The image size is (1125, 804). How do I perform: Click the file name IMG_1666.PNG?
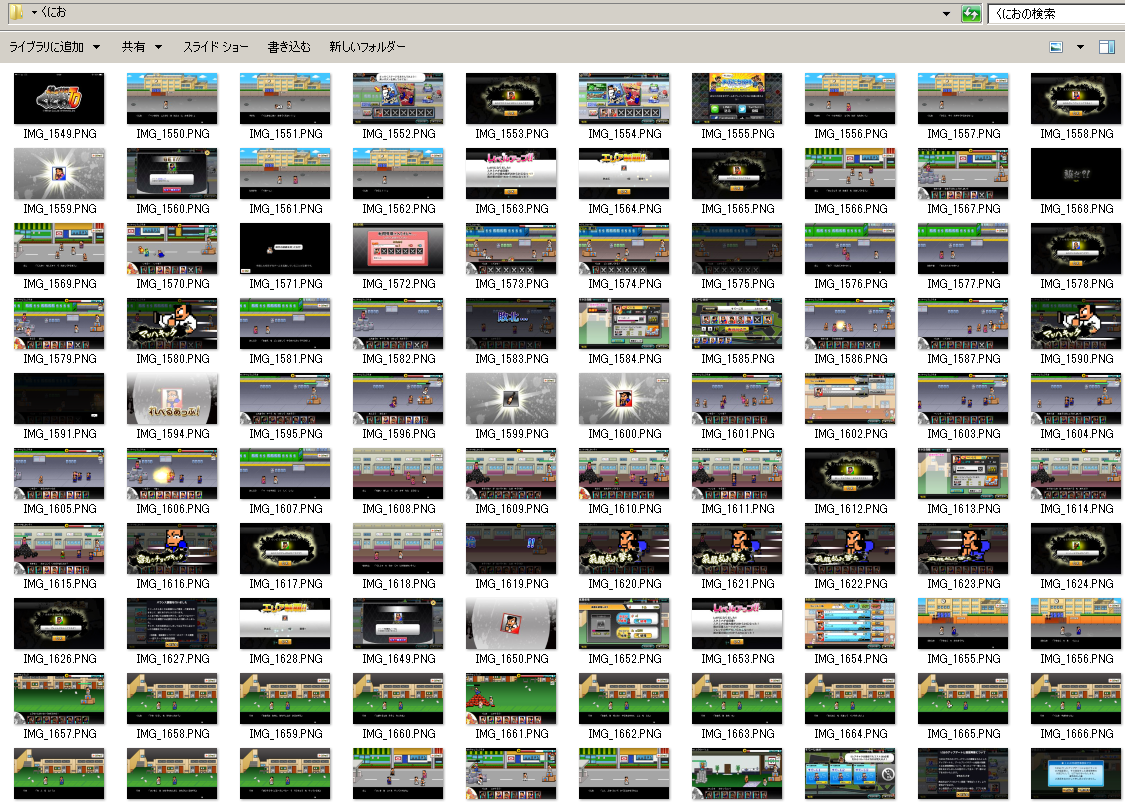tap(1077, 734)
